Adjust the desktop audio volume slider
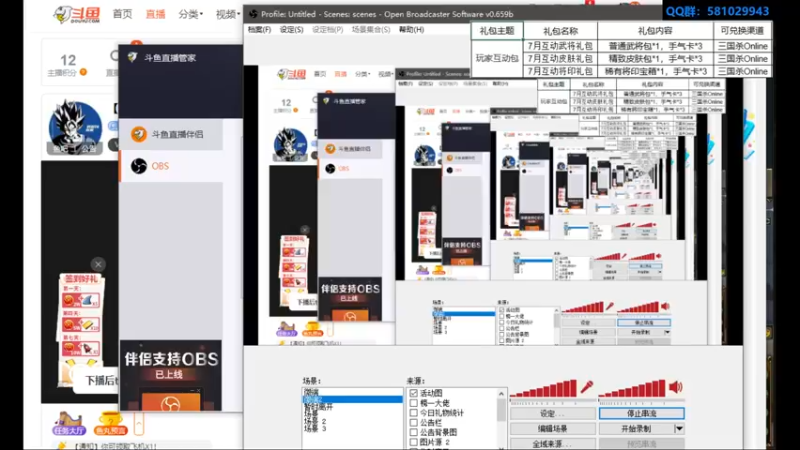800x450 pixels. pos(641,403)
